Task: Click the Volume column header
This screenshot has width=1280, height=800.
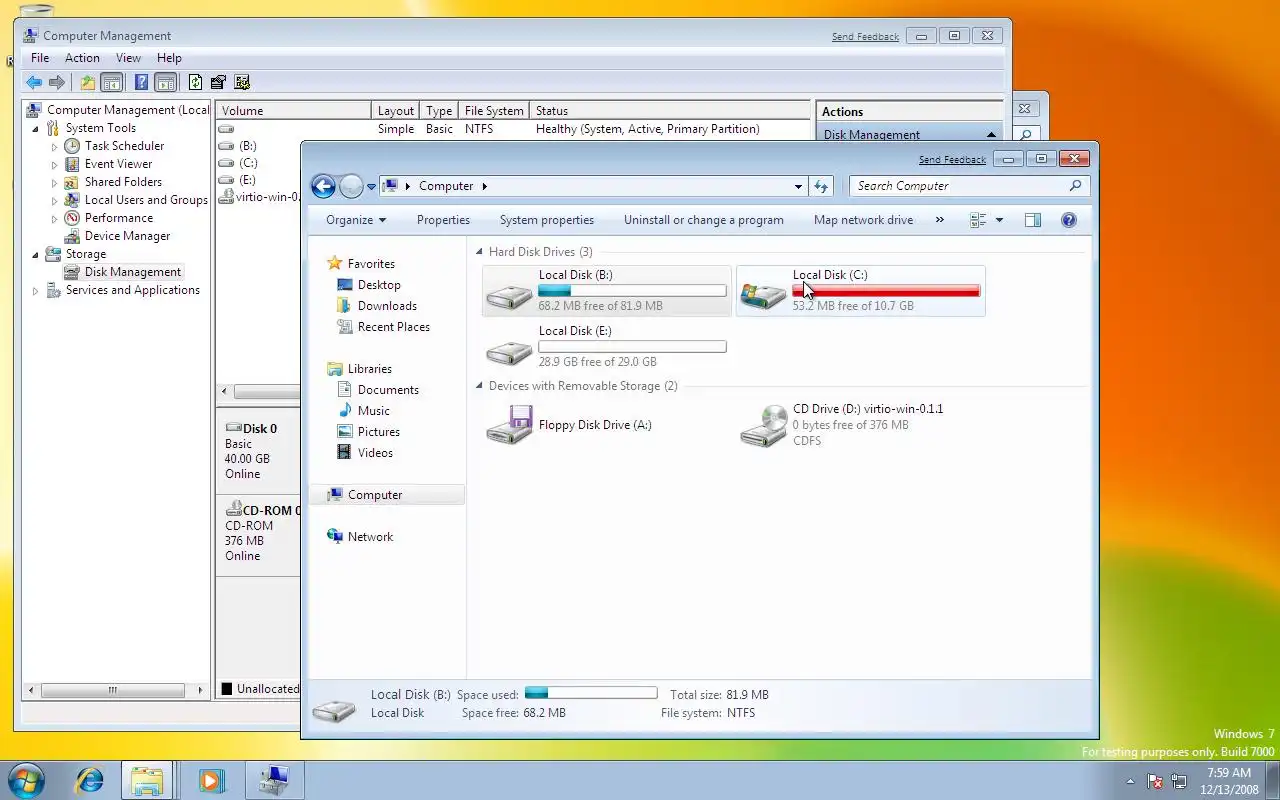Action: (x=294, y=111)
